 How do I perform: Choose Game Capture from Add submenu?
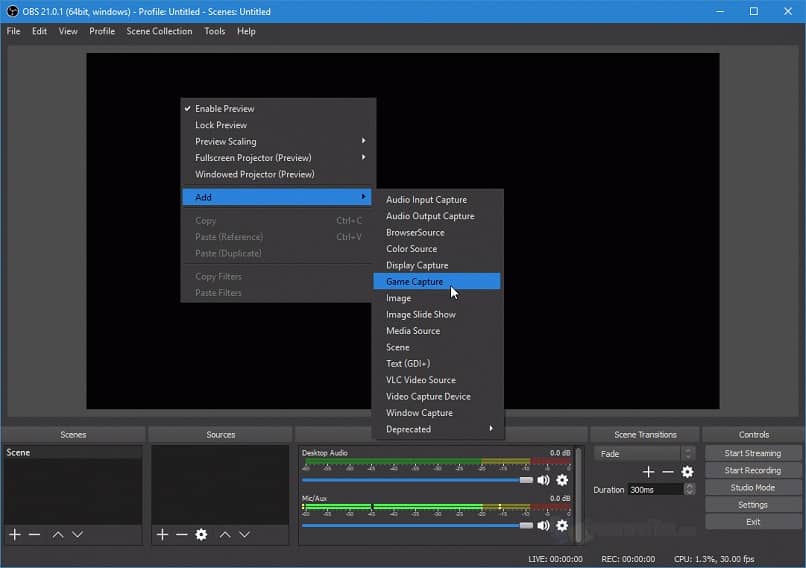coord(415,282)
